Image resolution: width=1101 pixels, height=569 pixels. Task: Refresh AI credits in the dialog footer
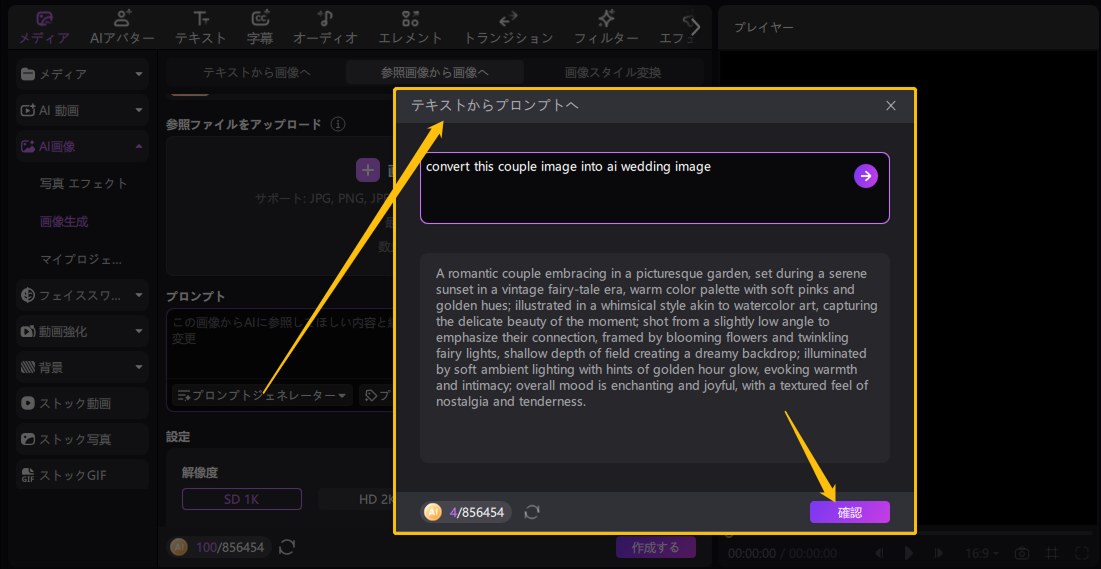[x=532, y=512]
